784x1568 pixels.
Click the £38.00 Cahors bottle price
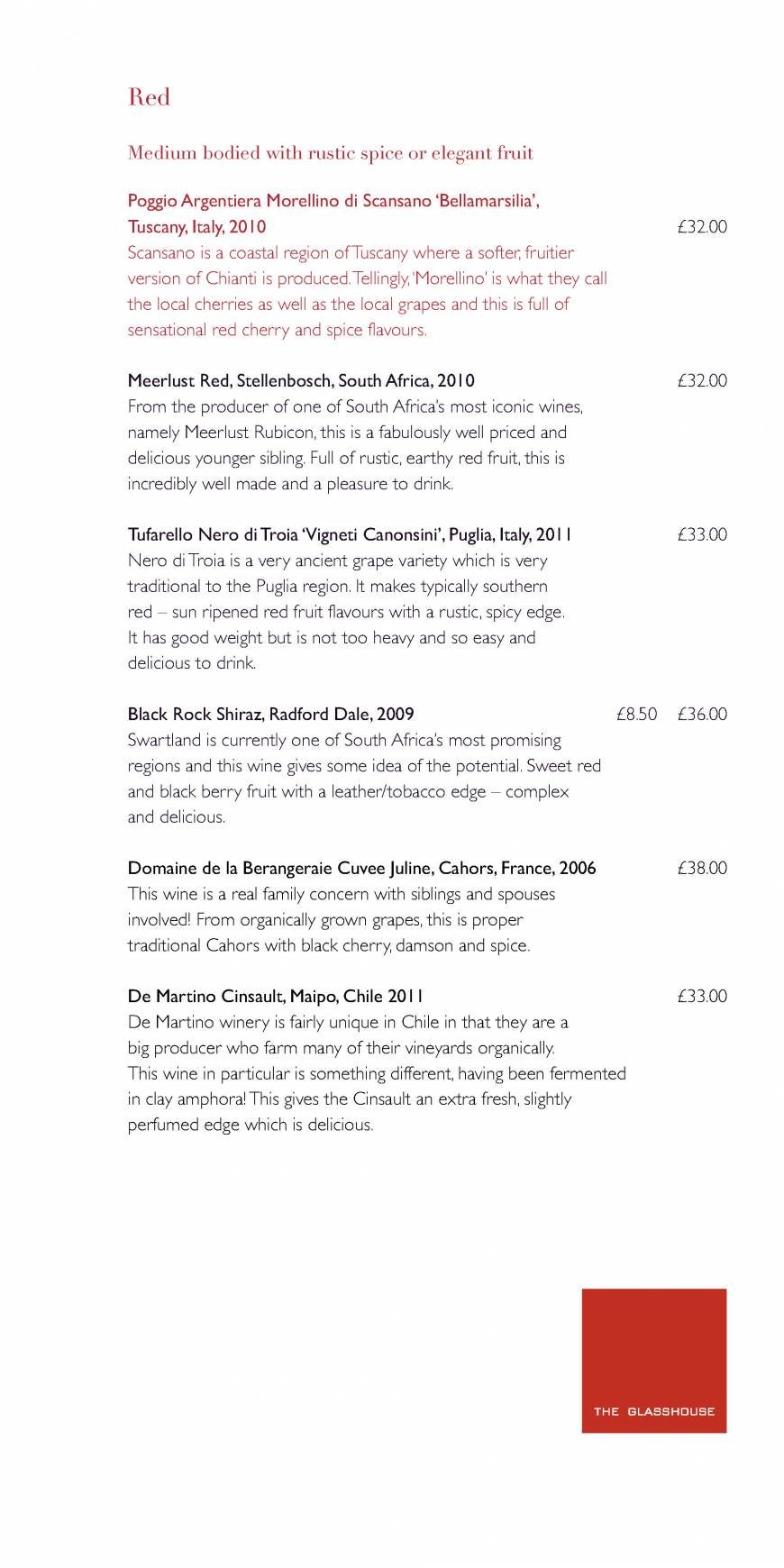tap(702, 868)
